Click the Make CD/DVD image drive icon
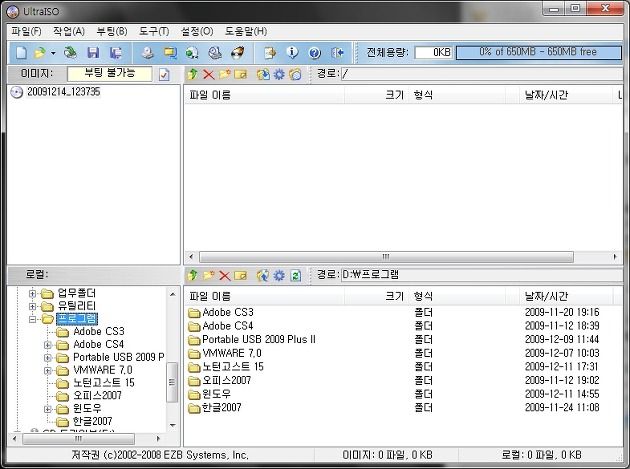630x469 pixels. [x=148, y=53]
